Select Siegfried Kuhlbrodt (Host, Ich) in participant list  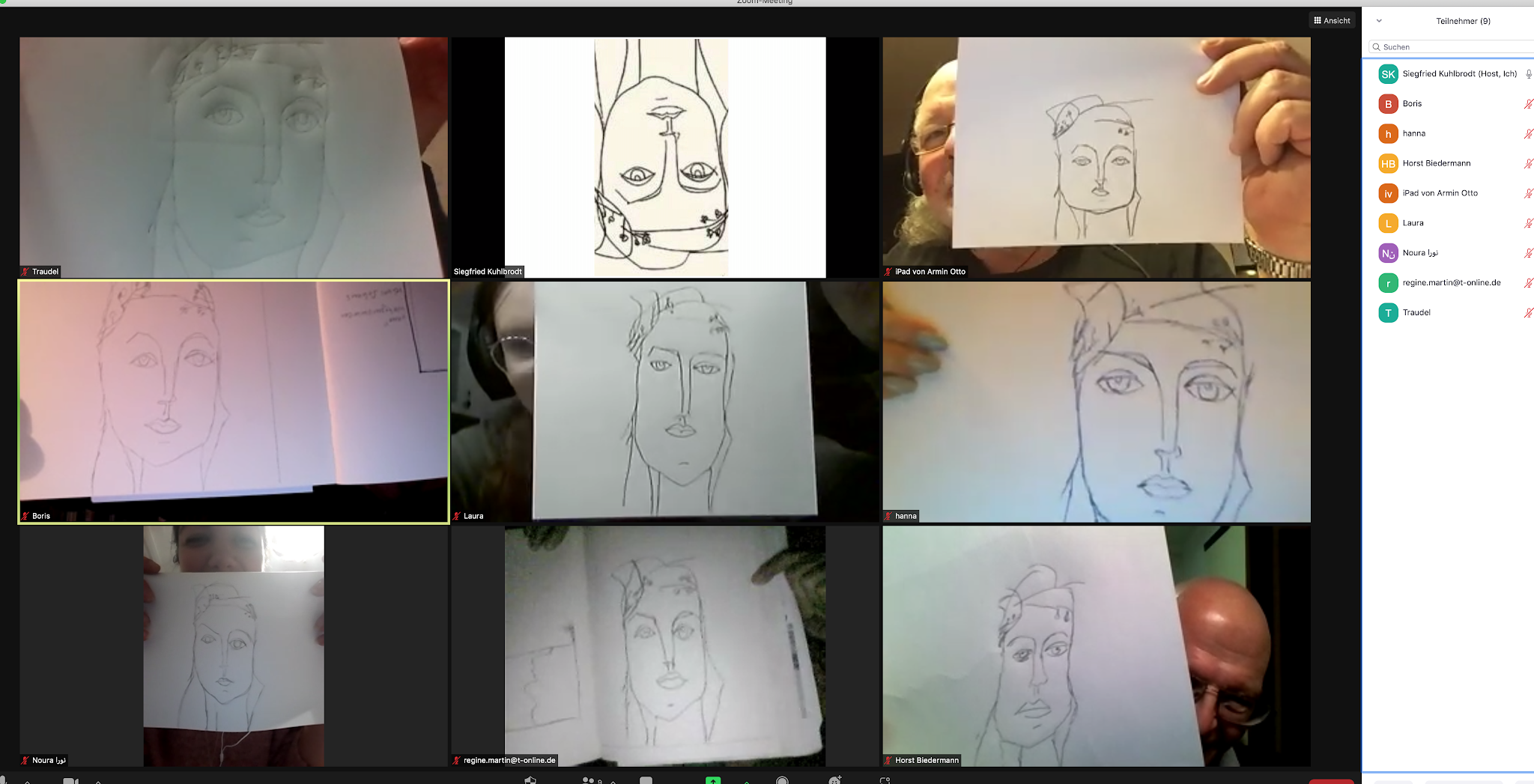1459,73
